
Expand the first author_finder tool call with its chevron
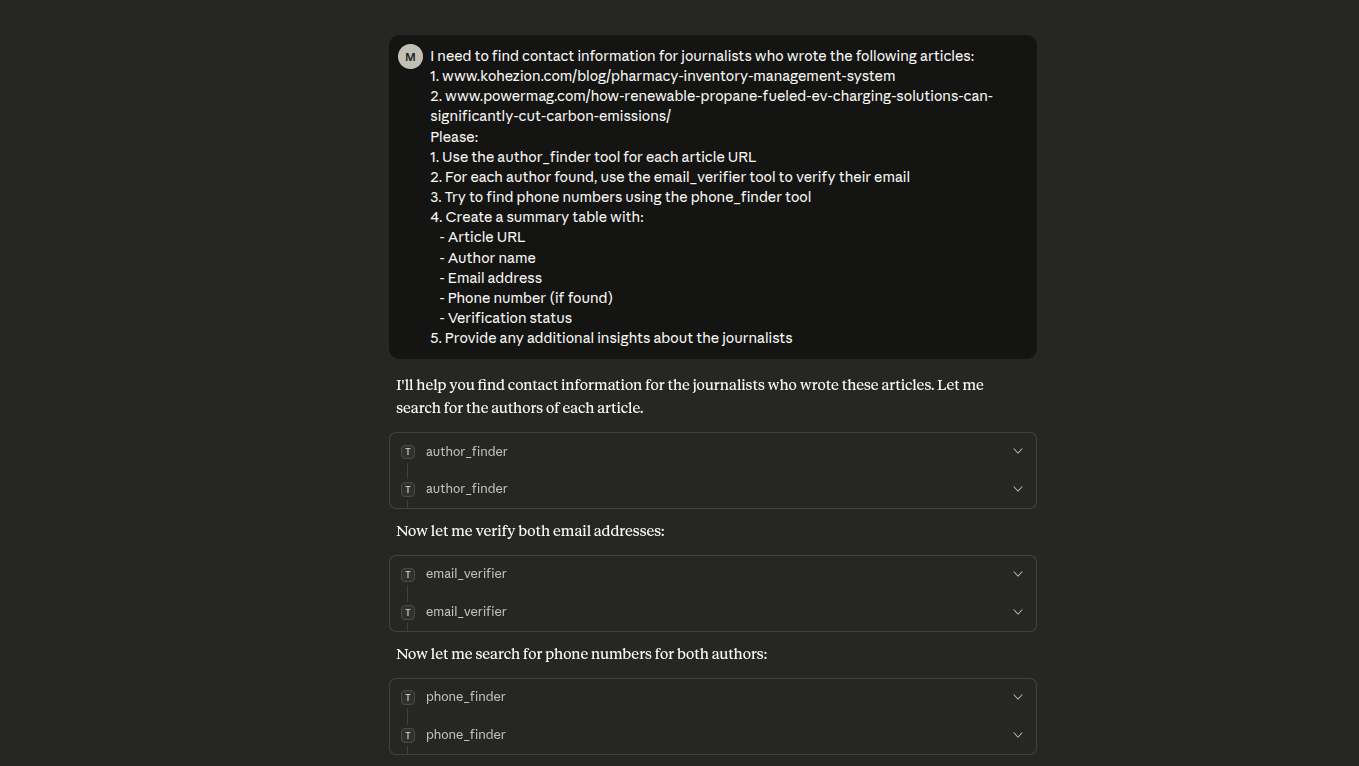[1017, 450]
